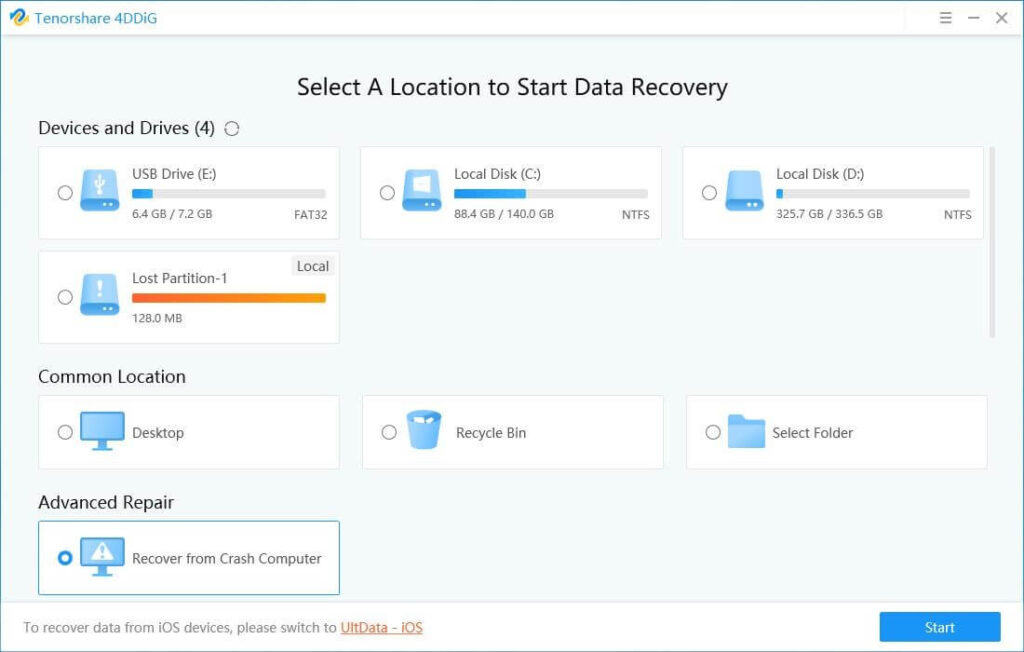Click the Local Disk (D:) drive icon
This screenshot has height=652, width=1024.
(744, 192)
